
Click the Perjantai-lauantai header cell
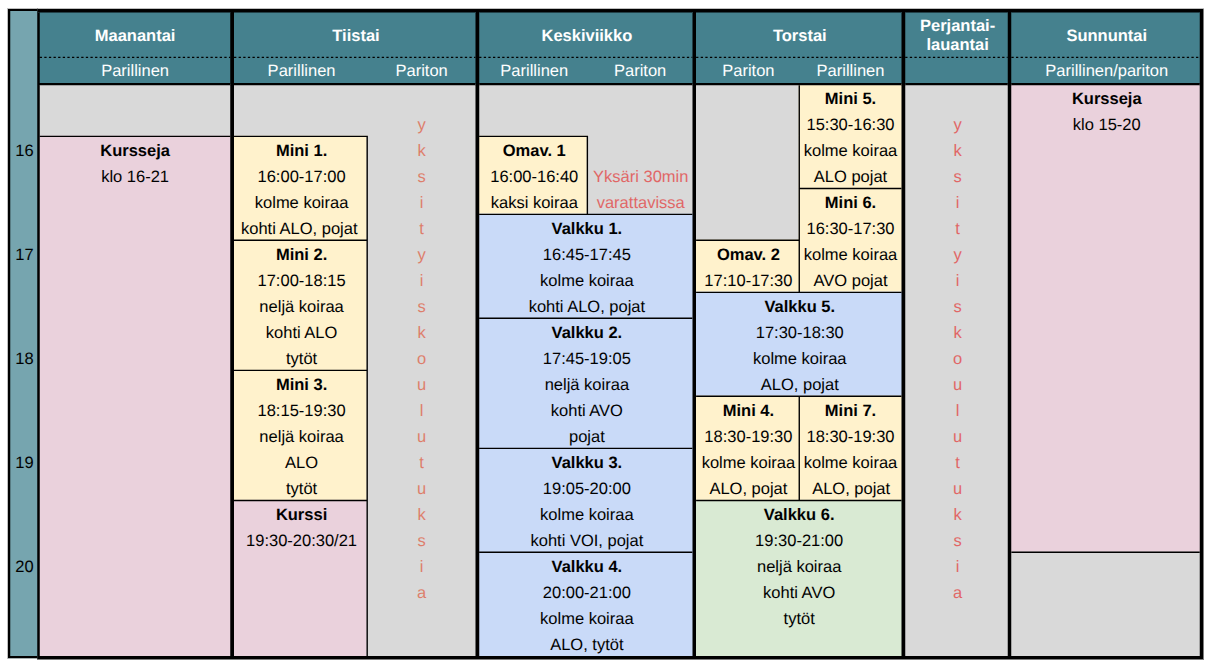point(956,35)
